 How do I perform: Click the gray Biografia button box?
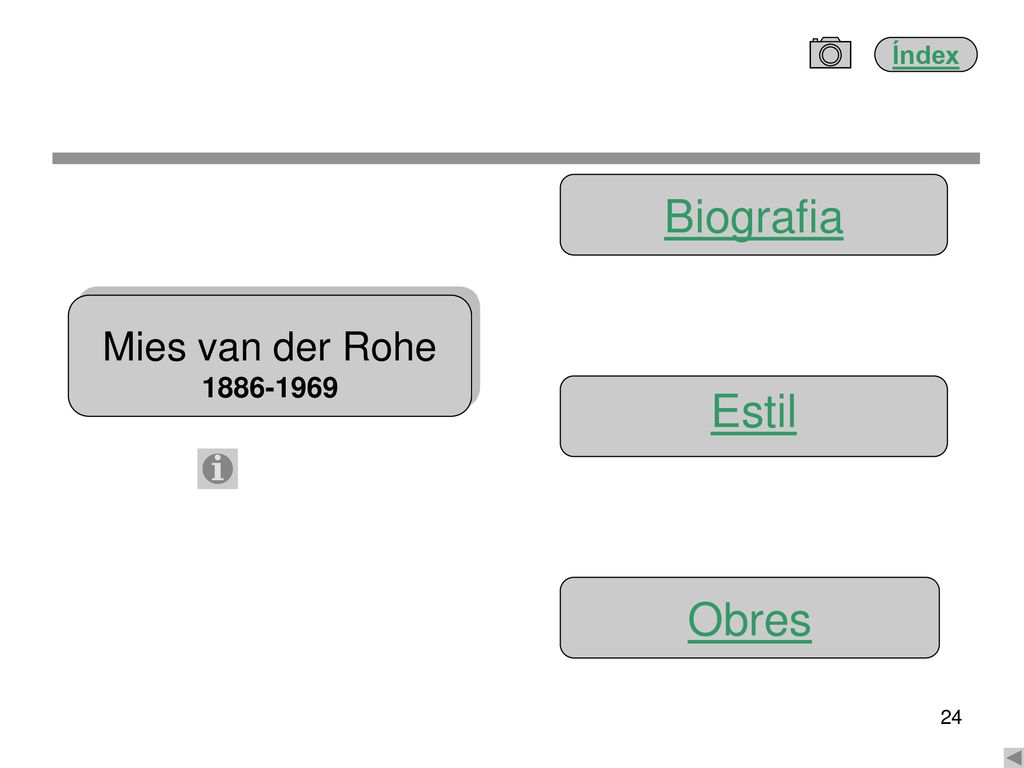coord(754,215)
